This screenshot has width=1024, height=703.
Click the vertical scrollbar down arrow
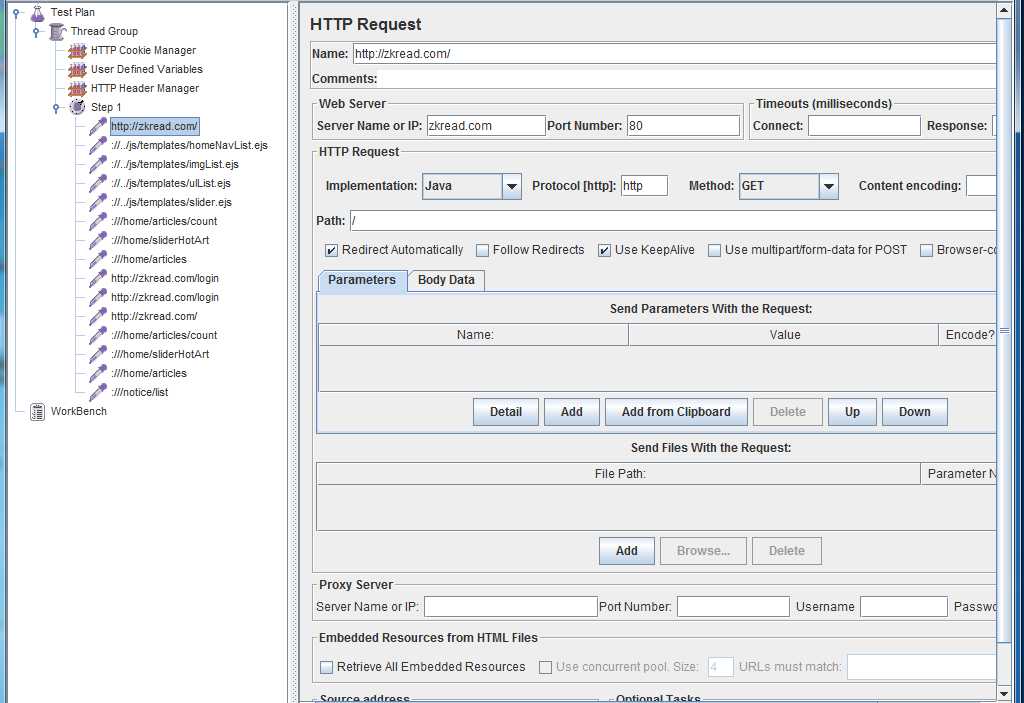[1004, 693]
